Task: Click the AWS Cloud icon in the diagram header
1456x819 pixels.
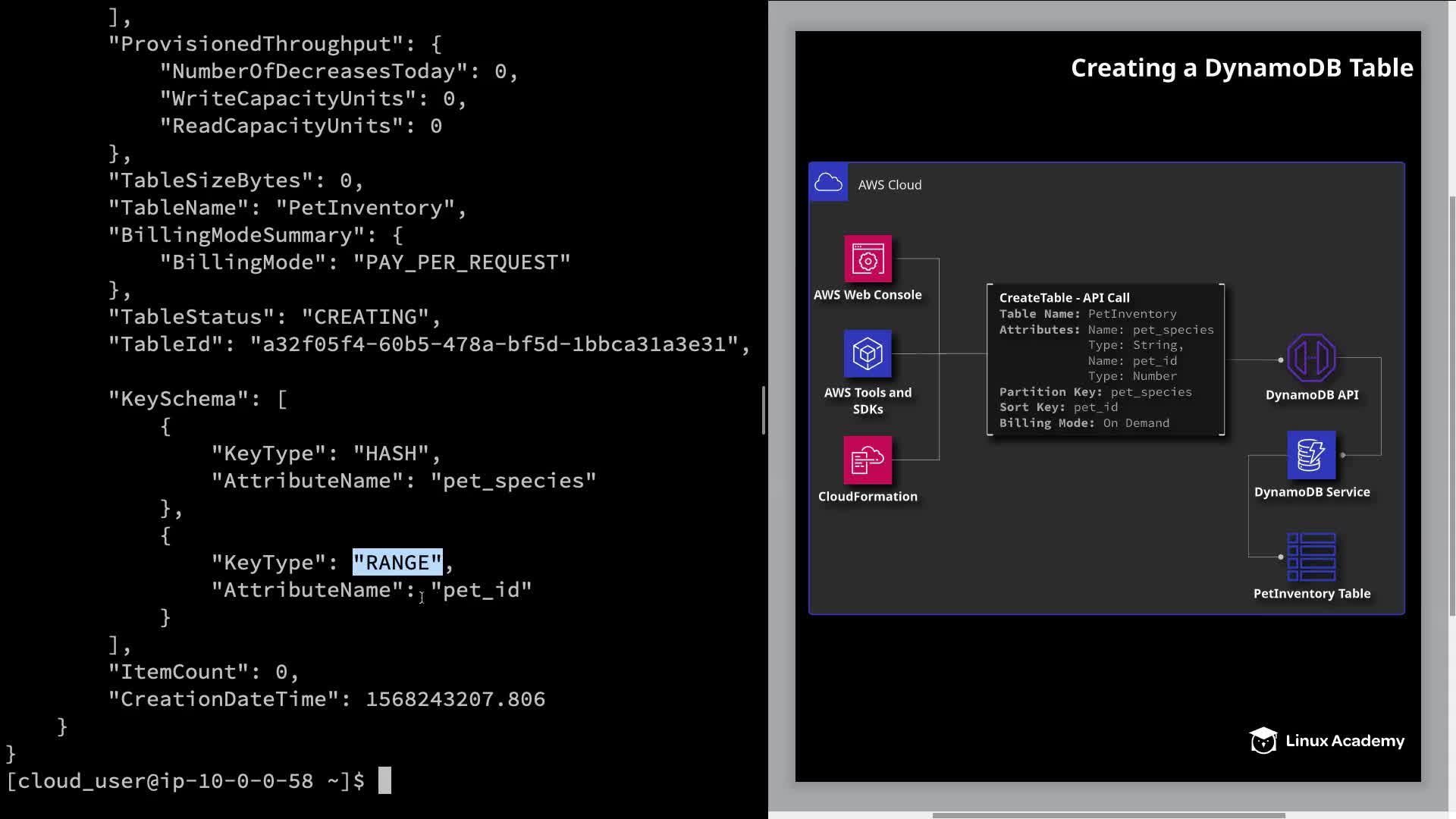Action: (828, 183)
